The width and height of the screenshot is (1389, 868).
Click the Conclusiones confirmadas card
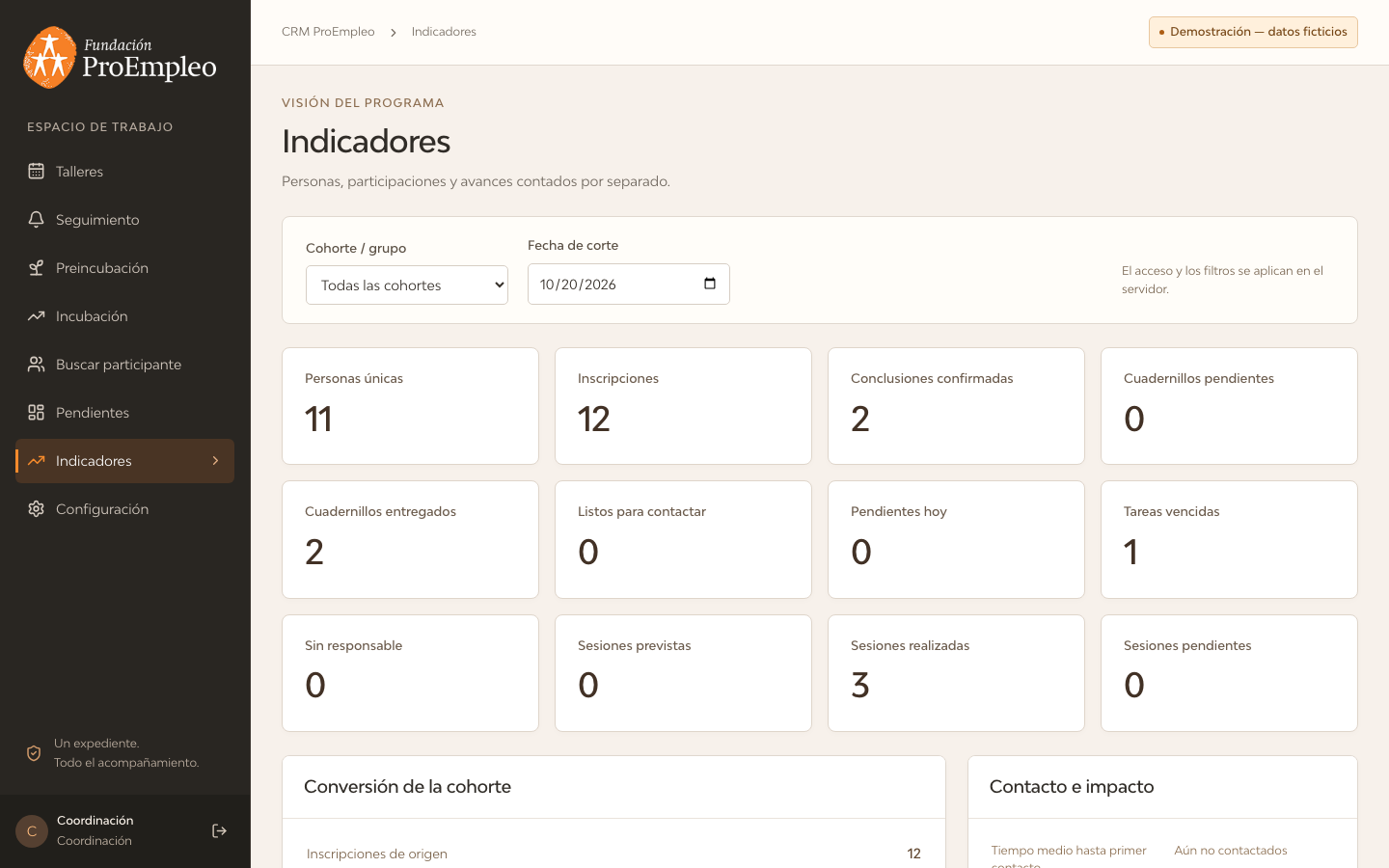[x=956, y=406]
